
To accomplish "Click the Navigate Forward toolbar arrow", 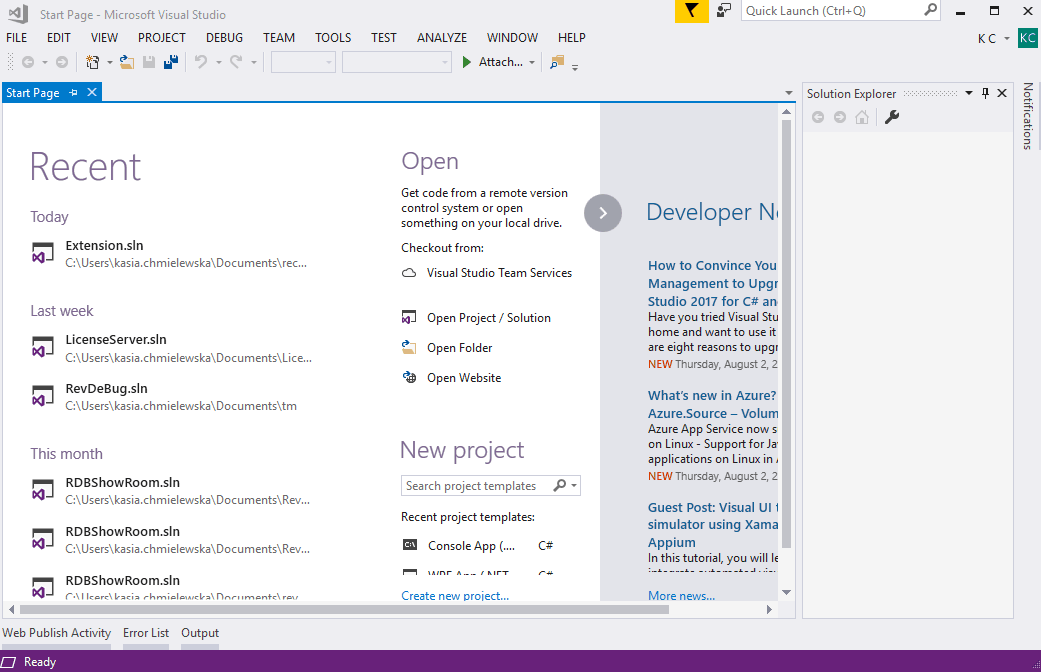I will pos(62,62).
